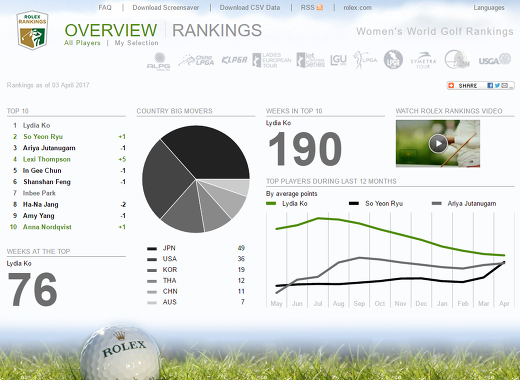This screenshot has height=380, width=520.
Task: Visit the rolex.com link
Action: tap(357, 7)
